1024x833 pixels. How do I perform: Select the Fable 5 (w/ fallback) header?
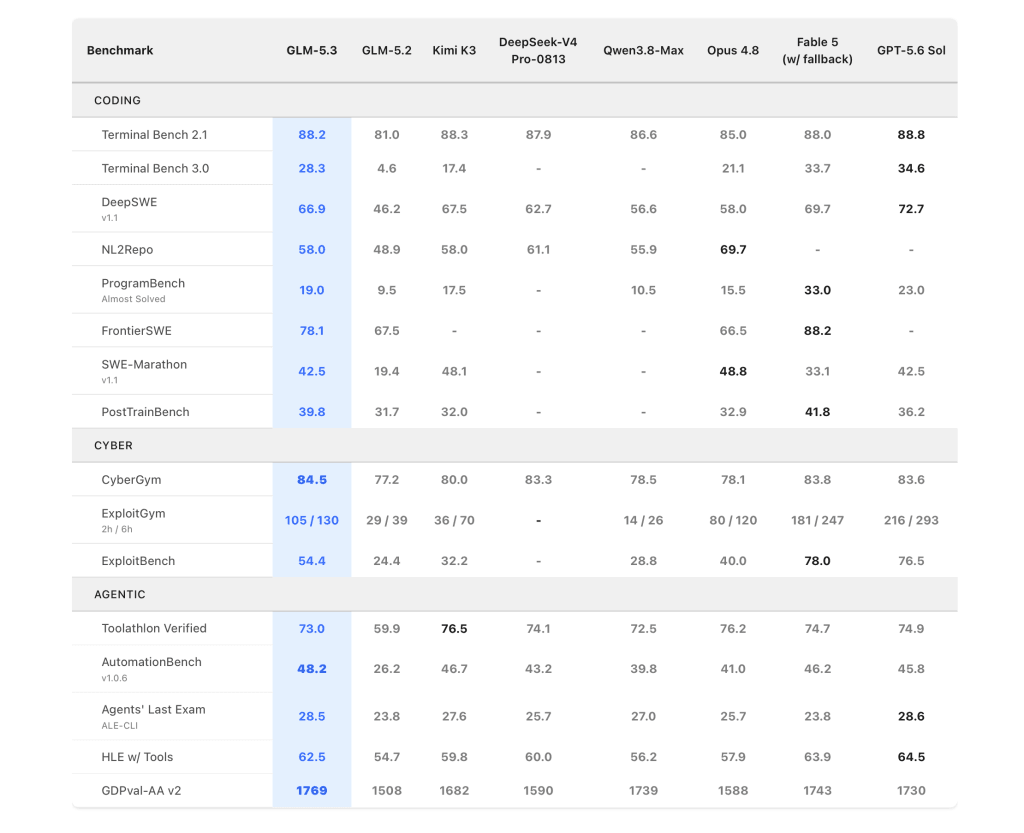817,50
